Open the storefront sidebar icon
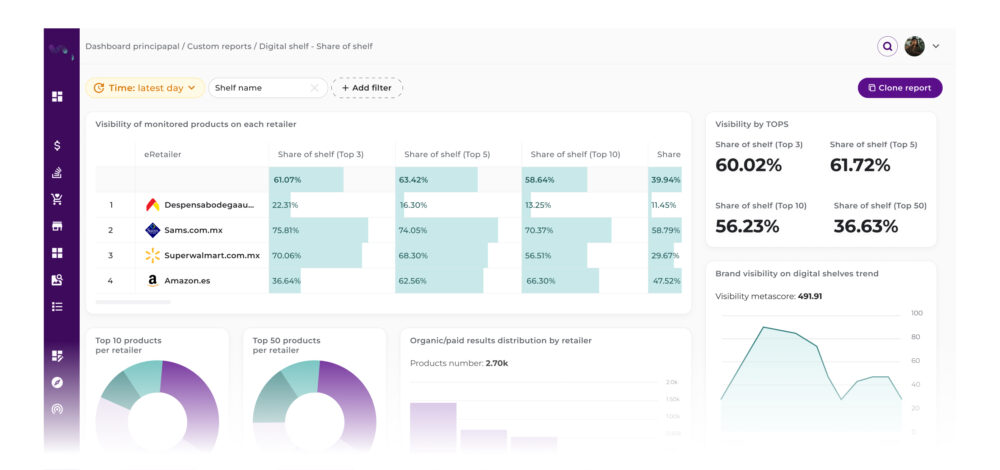Screen dimensions: 1000x470 (x=57, y=226)
